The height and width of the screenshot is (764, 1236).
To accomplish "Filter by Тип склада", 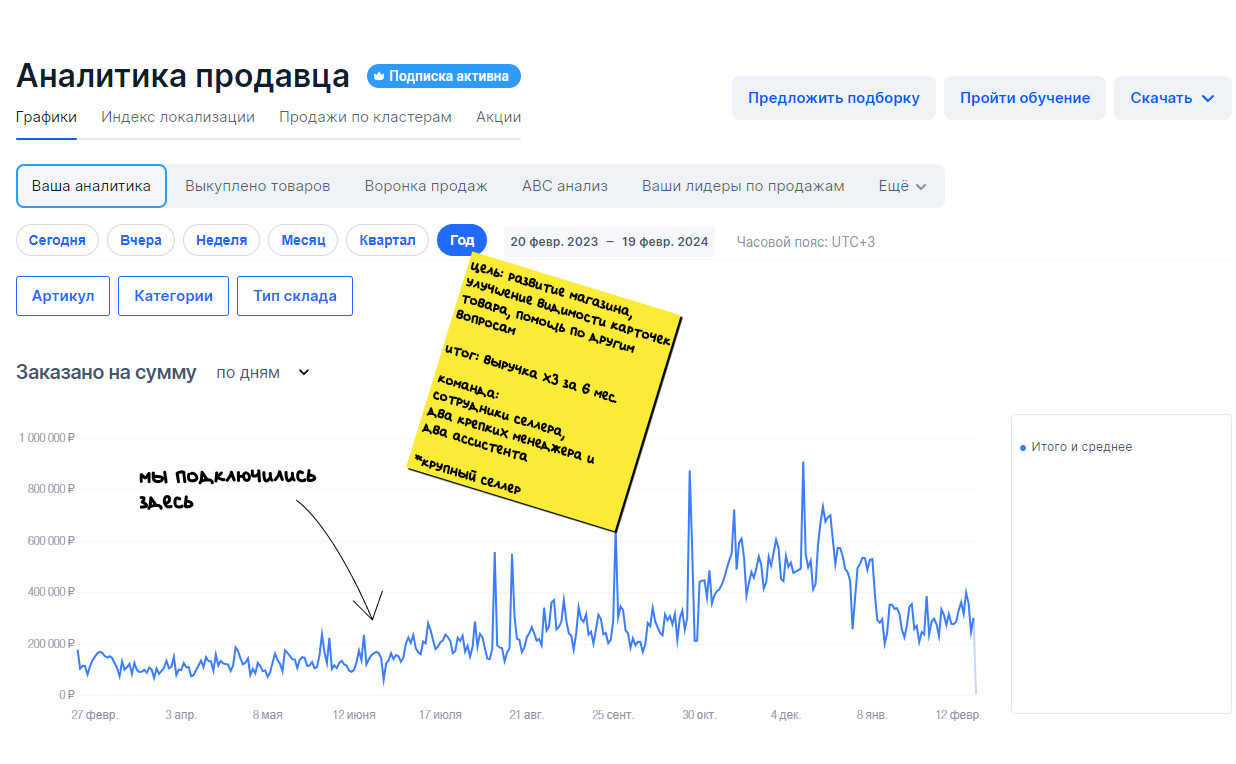I will [295, 296].
